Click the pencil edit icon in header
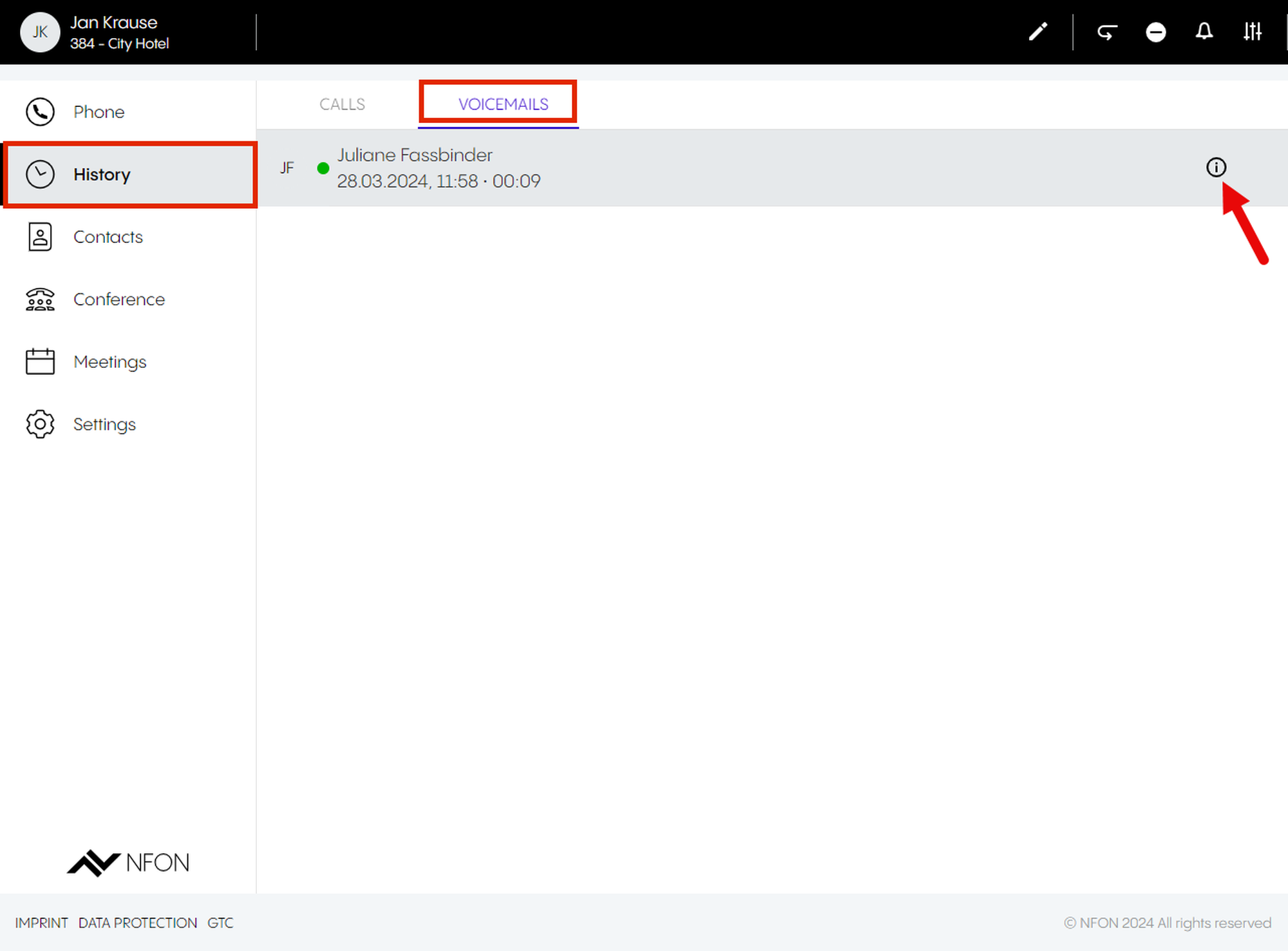 click(x=1037, y=32)
